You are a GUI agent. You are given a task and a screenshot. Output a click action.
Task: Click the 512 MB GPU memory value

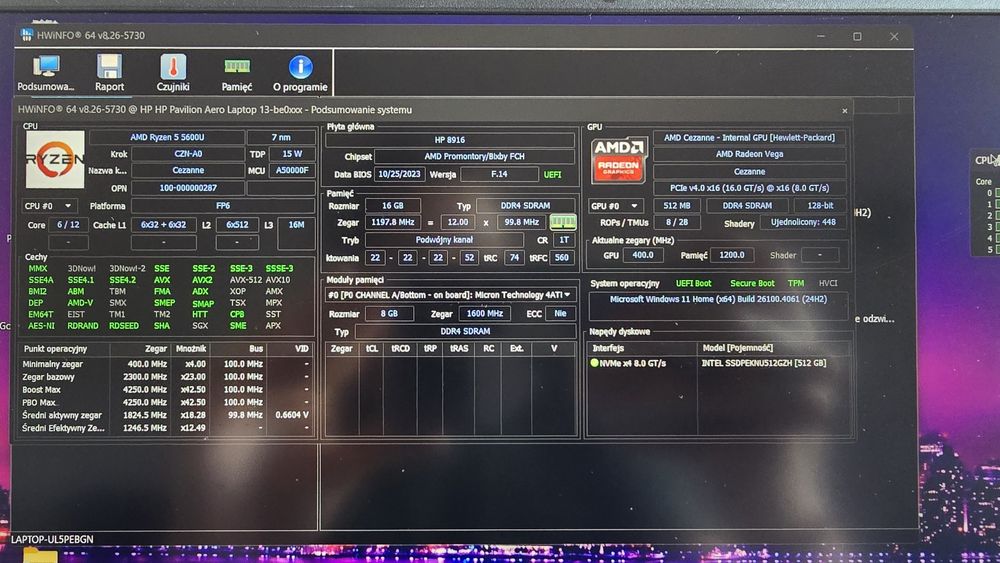coord(677,206)
